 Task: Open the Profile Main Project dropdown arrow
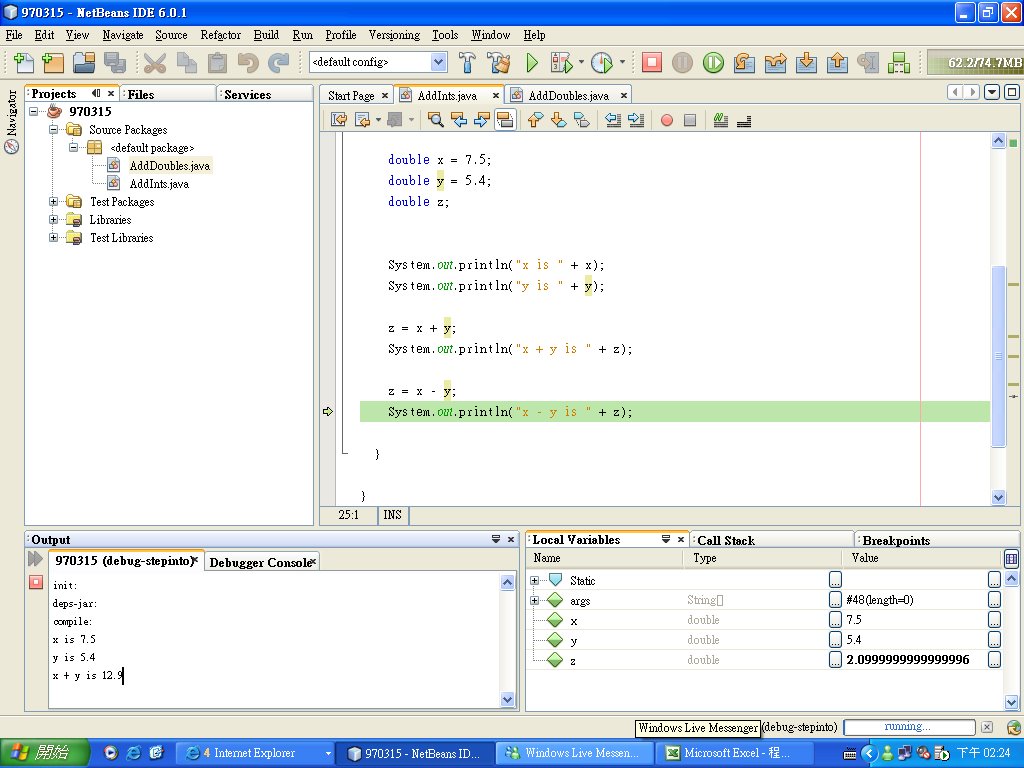click(622, 63)
